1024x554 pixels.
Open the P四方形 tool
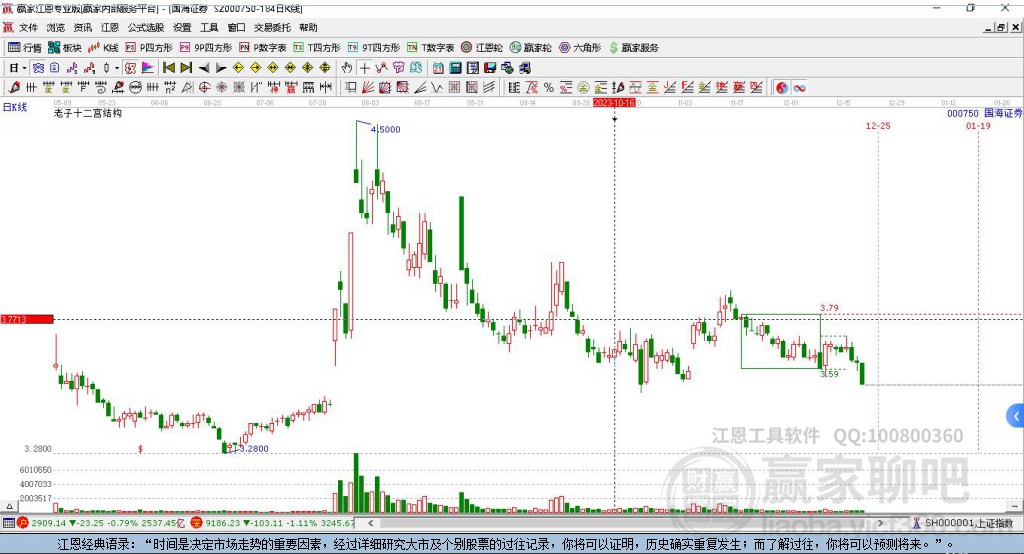coord(149,48)
